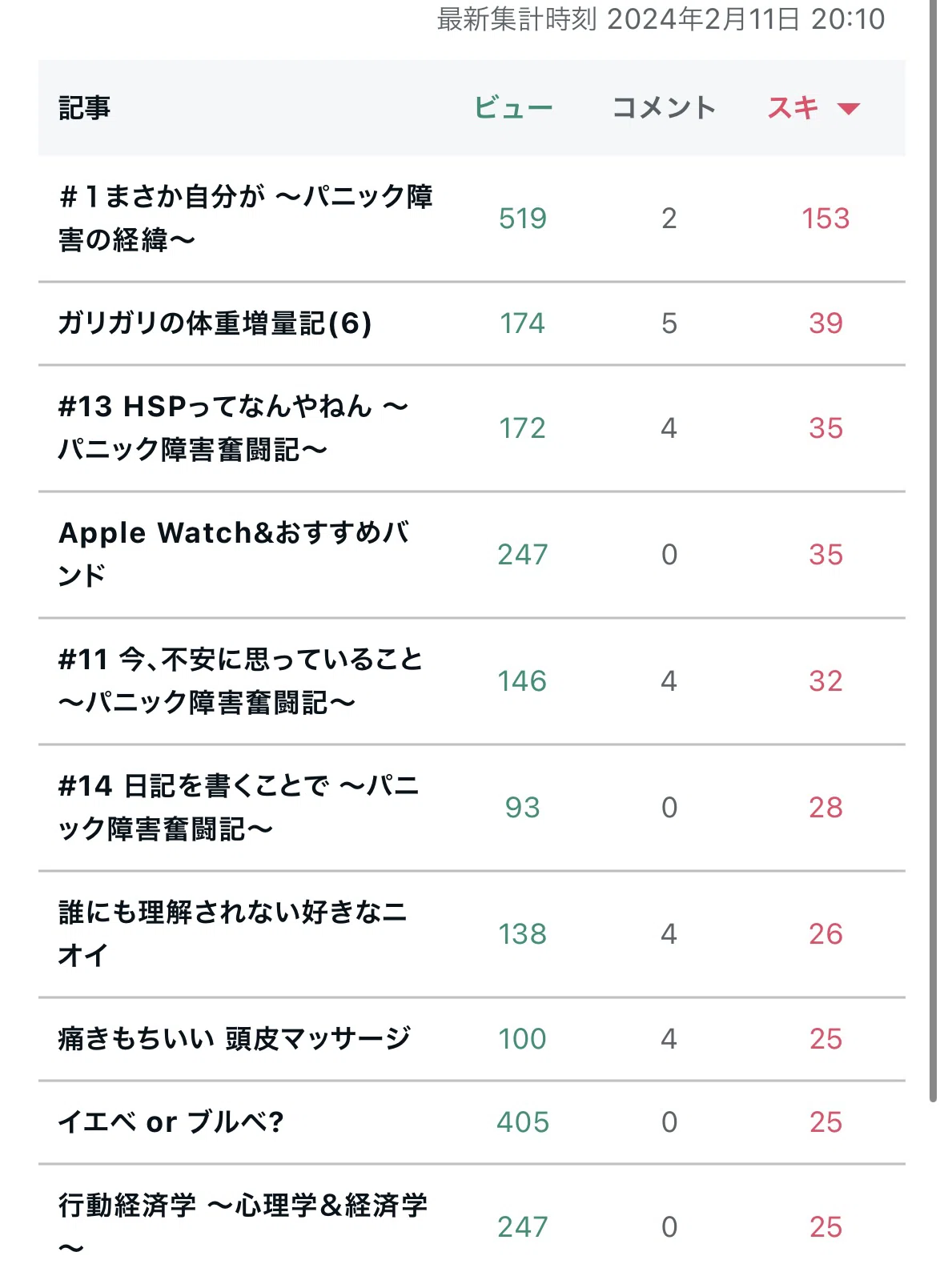Image resolution: width=944 pixels, height=1288 pixels.
Task: Open #11 今、不安に思っていること article
Action: pos(240,680)
